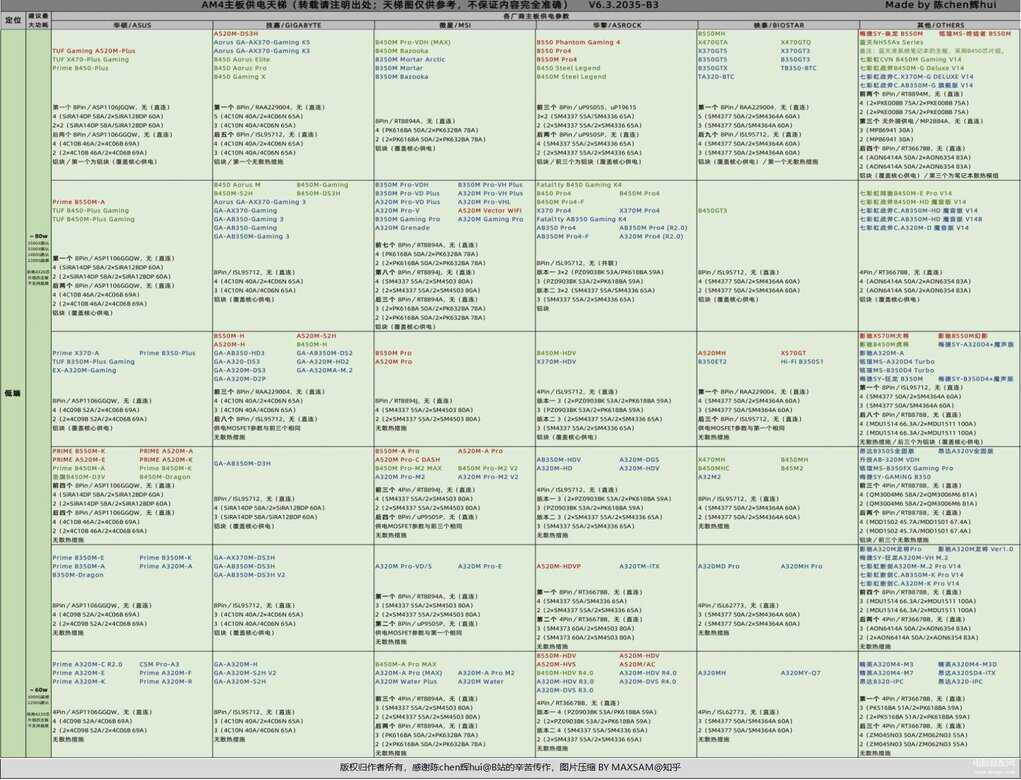This screenshot has width=1021, height=780.
Task: Click A320M Water Plus entry
Action: pyautogui.click(x=406, y=682)
